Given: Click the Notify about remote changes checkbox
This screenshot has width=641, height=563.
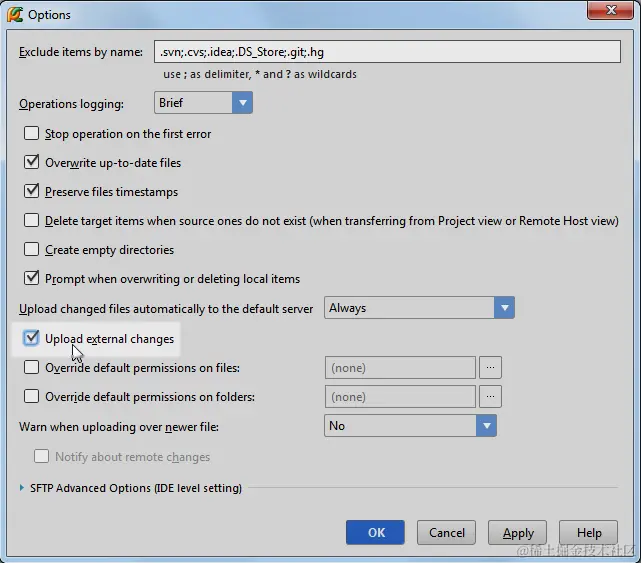Looking at the screenshot, I should tap(41, 456).
